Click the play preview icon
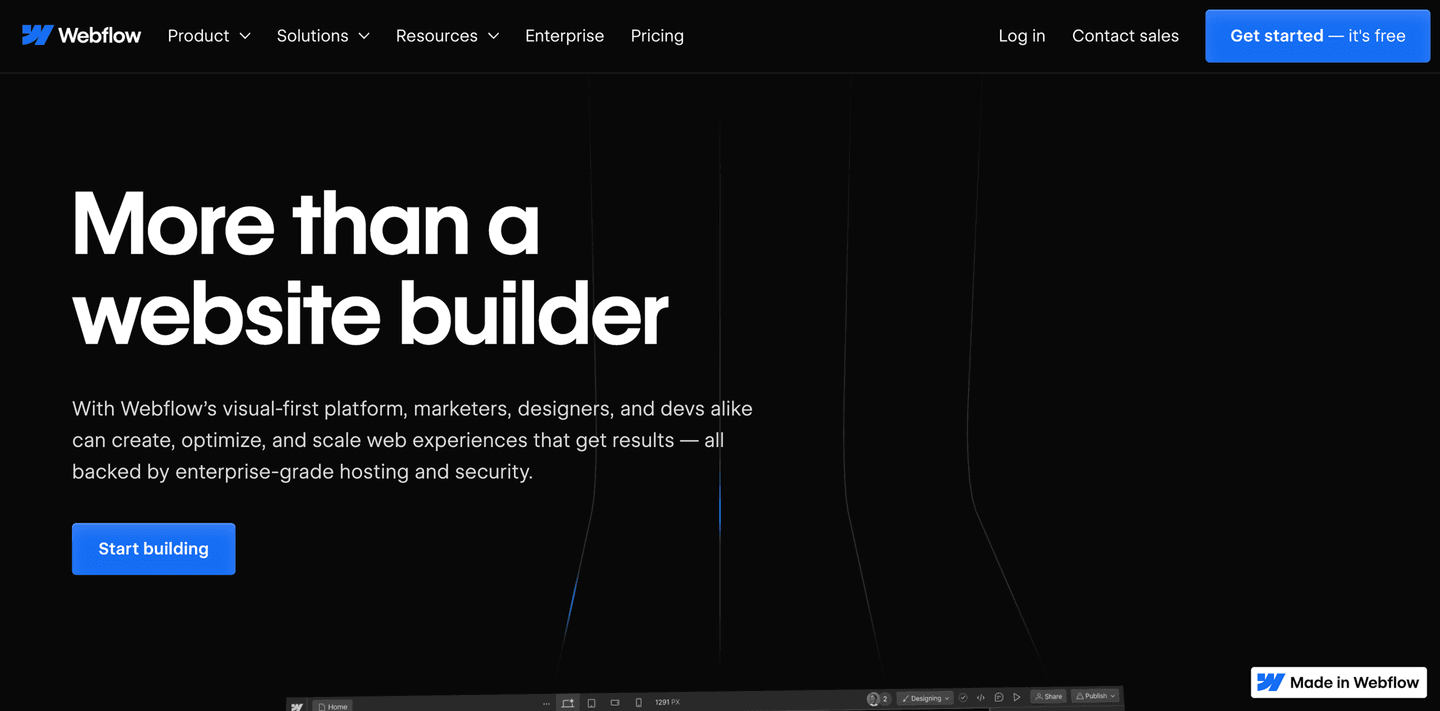Screen dimensions: 1440x711 tap(1017, 697)
